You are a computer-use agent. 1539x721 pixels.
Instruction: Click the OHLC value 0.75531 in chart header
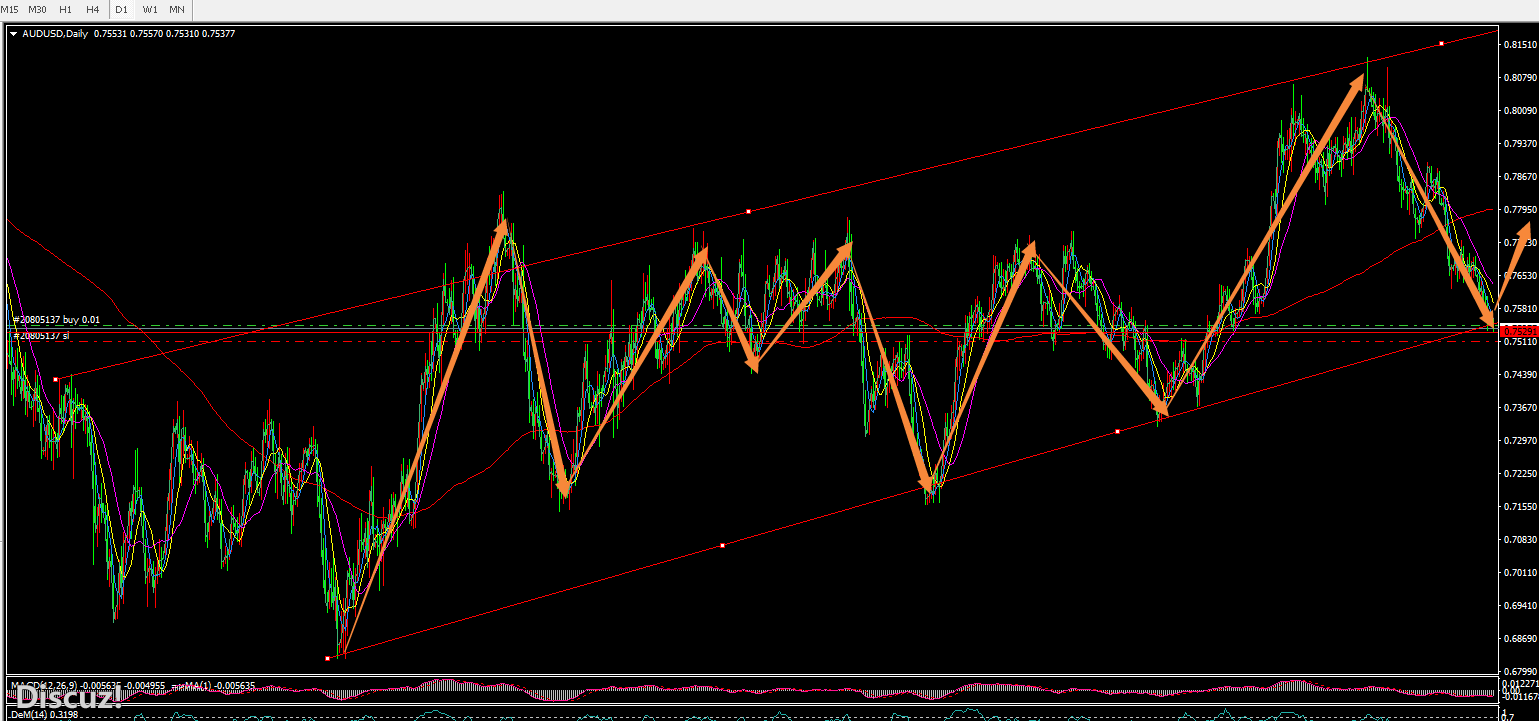pyautogui.click(x=110, y=33)
